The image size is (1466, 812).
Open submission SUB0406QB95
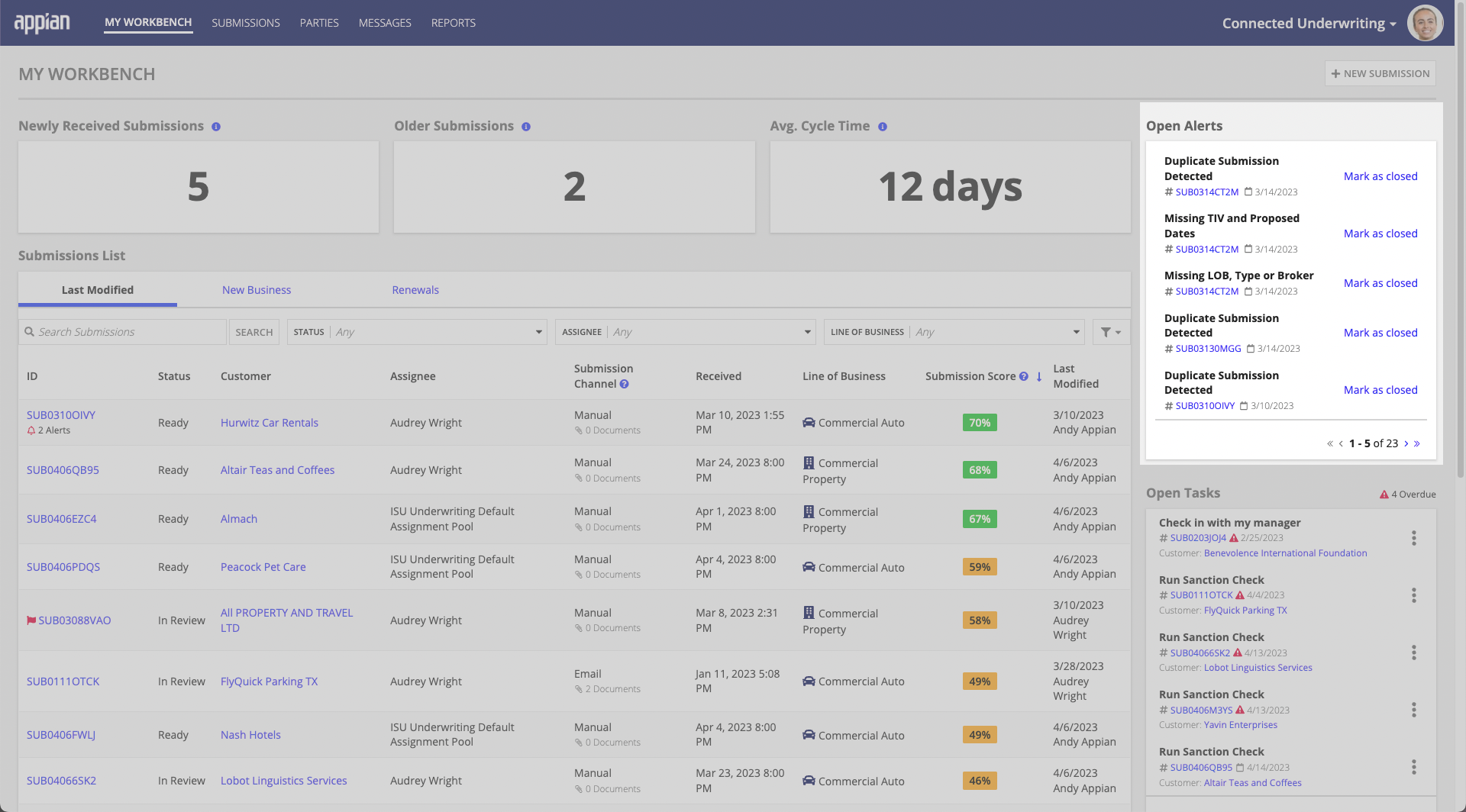coord(63,470)
